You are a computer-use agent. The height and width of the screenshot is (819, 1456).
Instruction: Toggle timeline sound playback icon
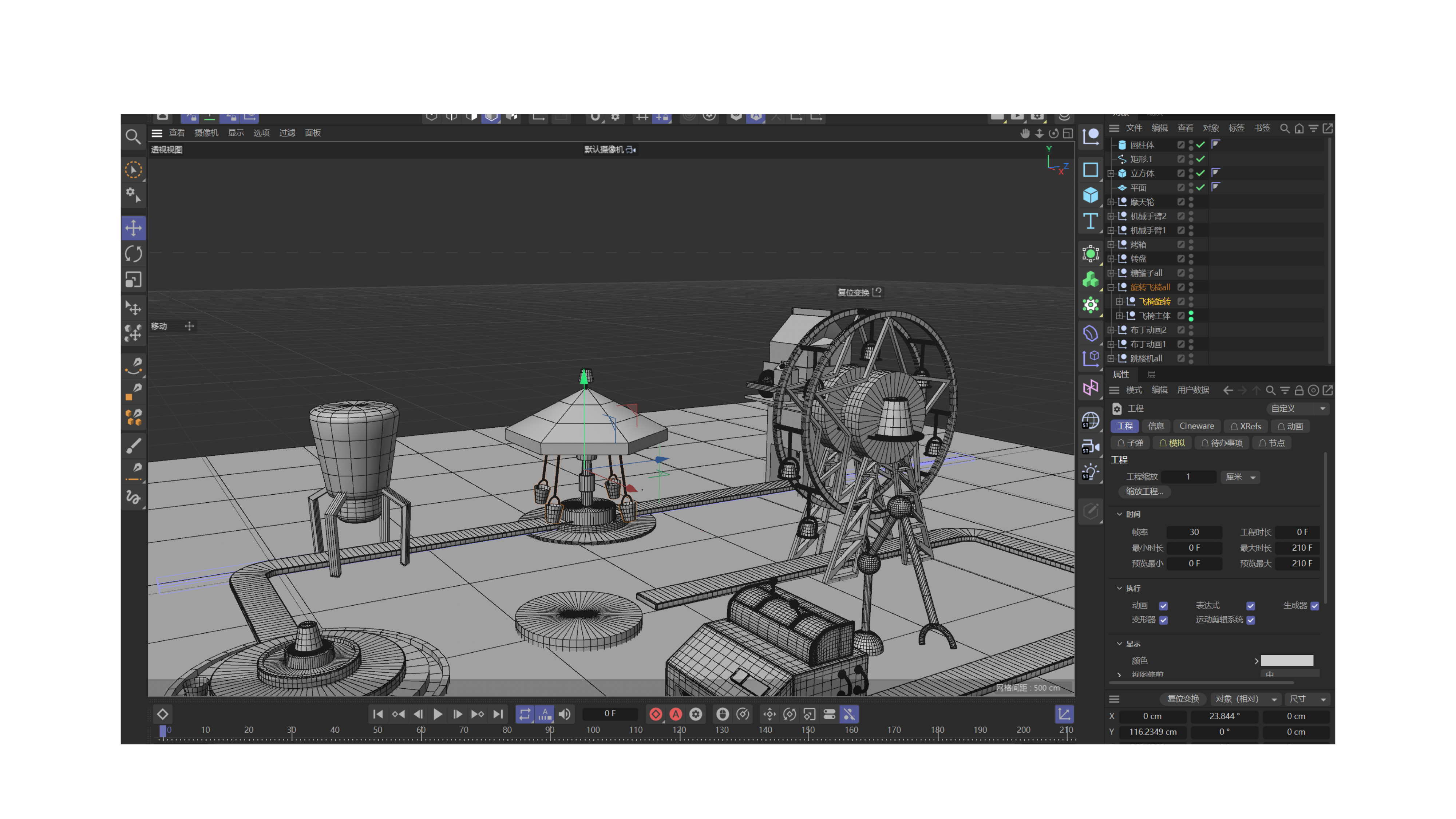(565, 715)
